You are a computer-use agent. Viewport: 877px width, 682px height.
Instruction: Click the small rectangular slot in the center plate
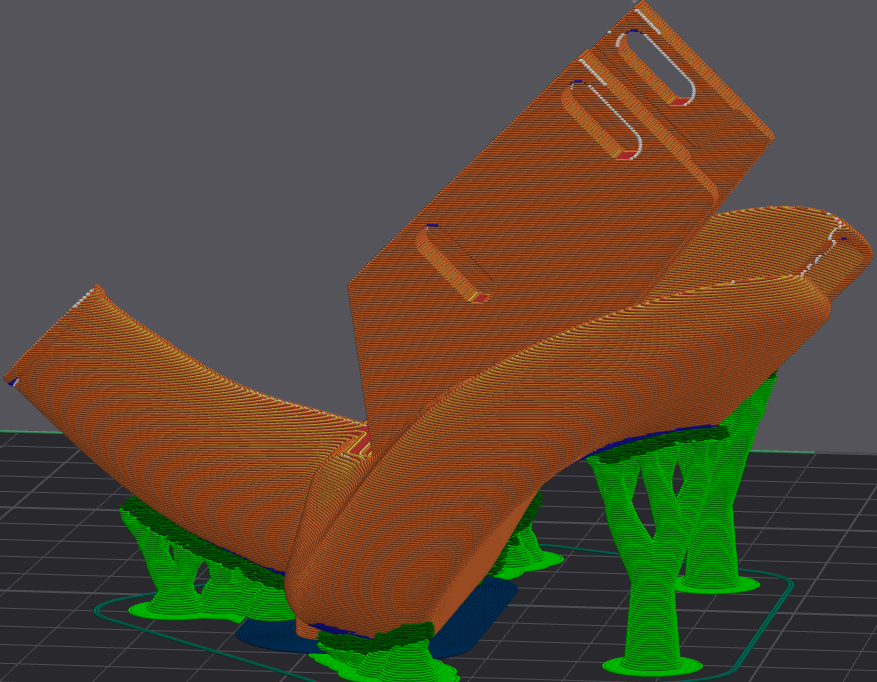[x=453, y=264]
